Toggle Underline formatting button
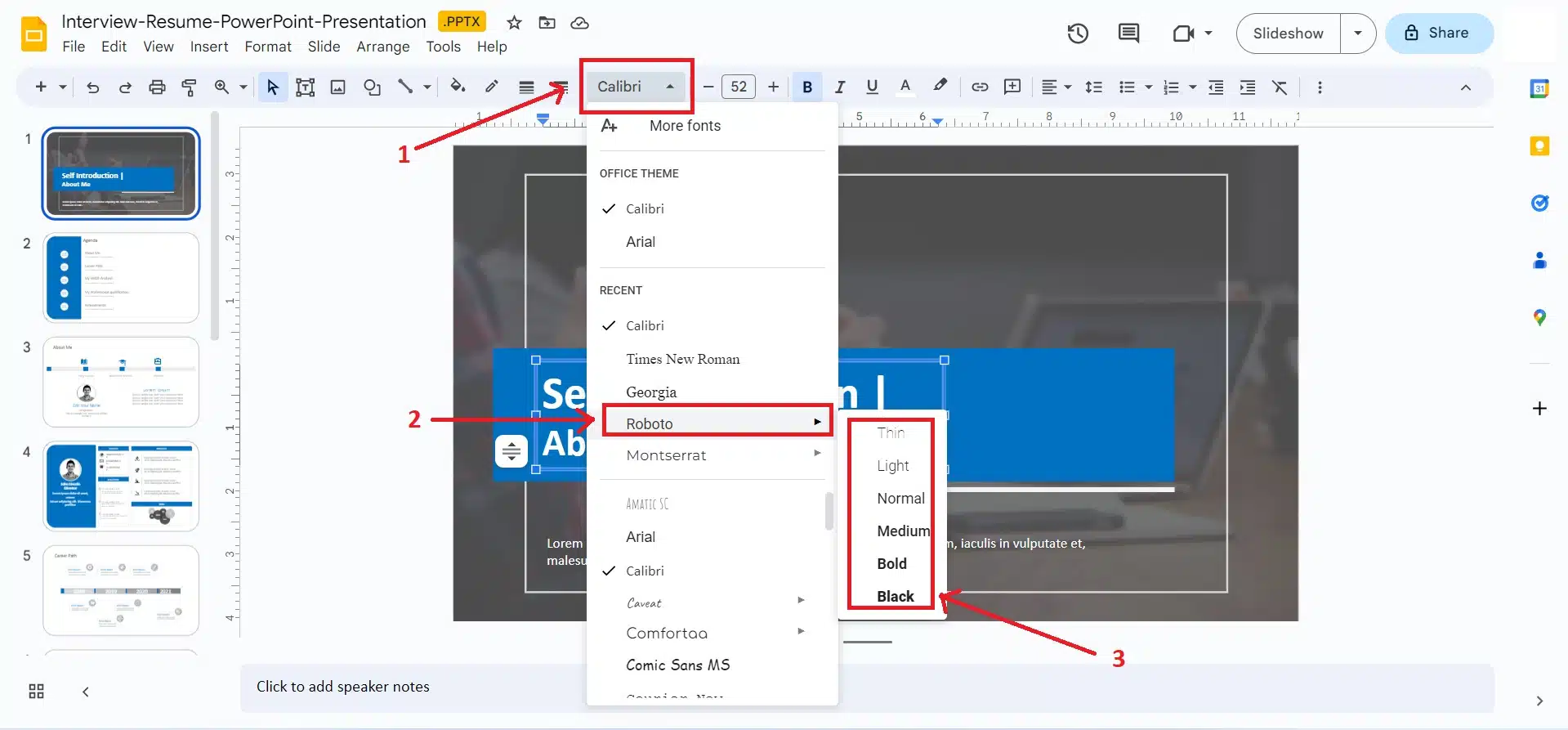This screenshot has height=730, width=1568. (x=872, y=87)
